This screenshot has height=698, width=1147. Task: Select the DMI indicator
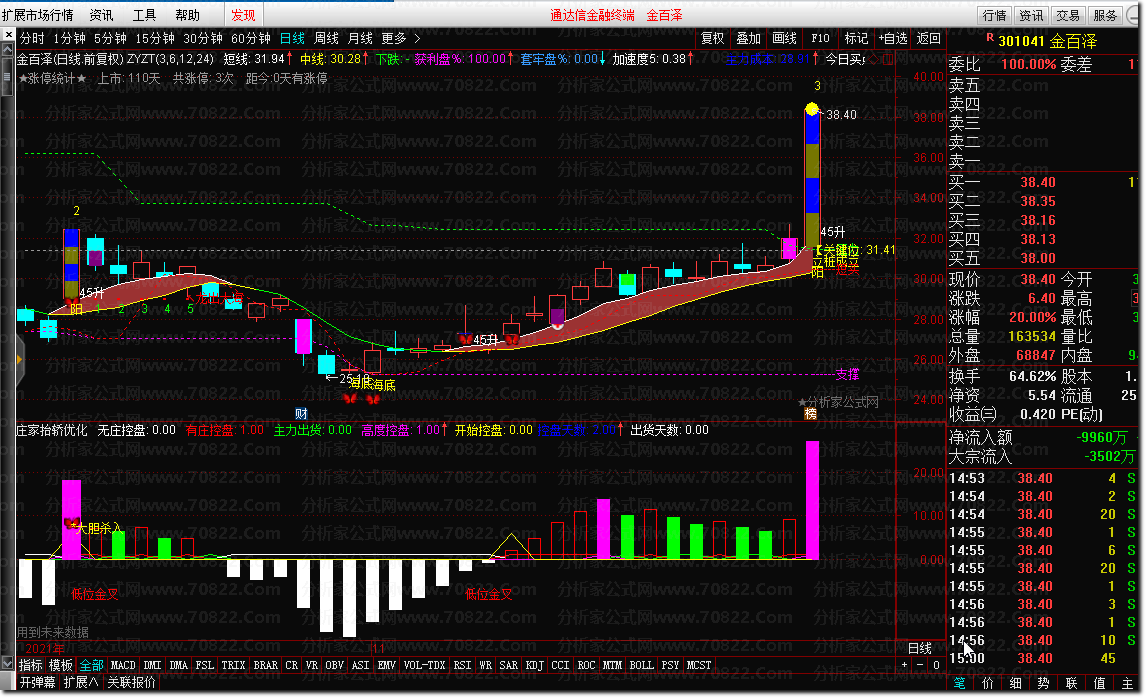point(152,665)
